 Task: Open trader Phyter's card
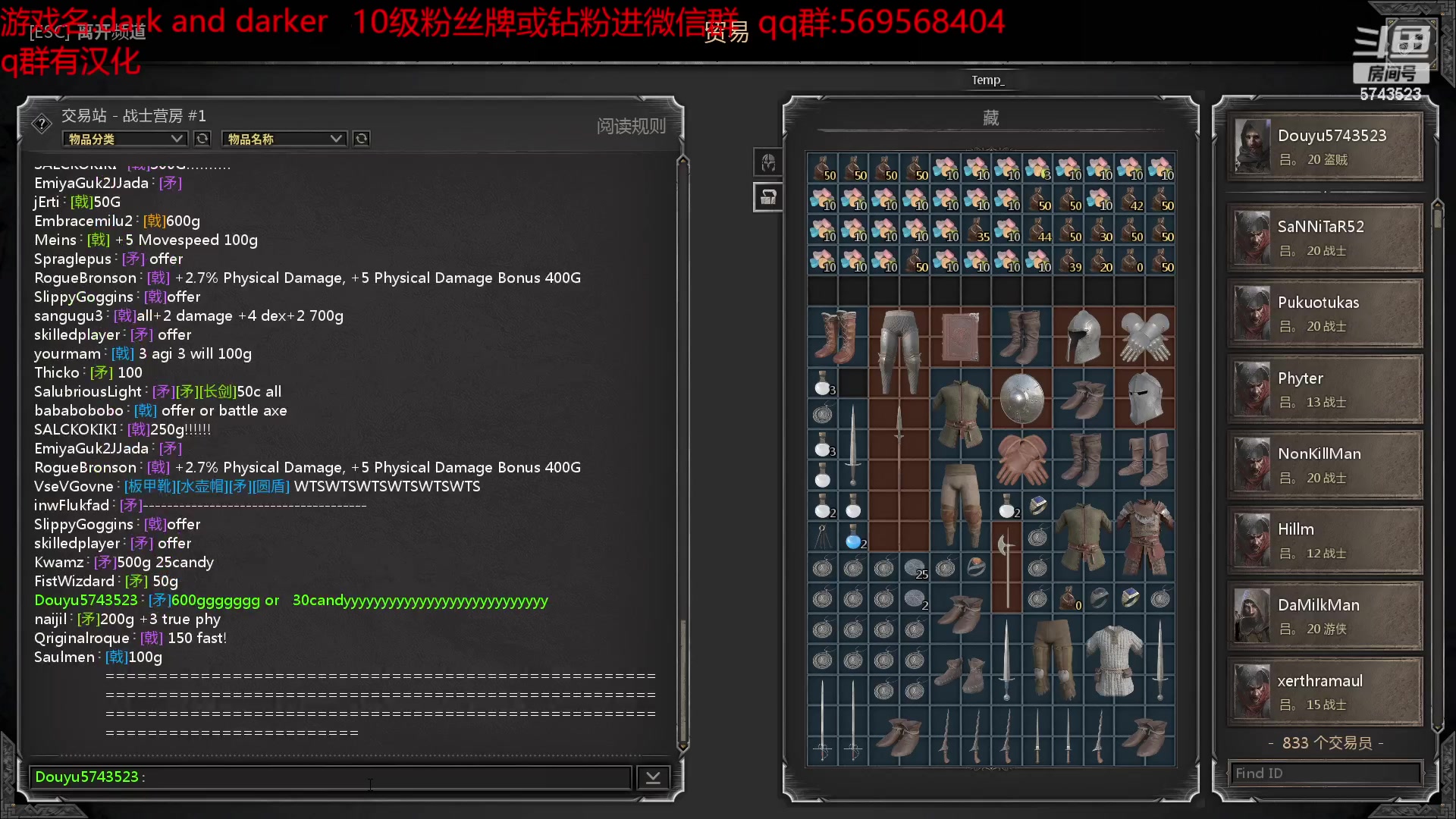tap(1325, 389)
